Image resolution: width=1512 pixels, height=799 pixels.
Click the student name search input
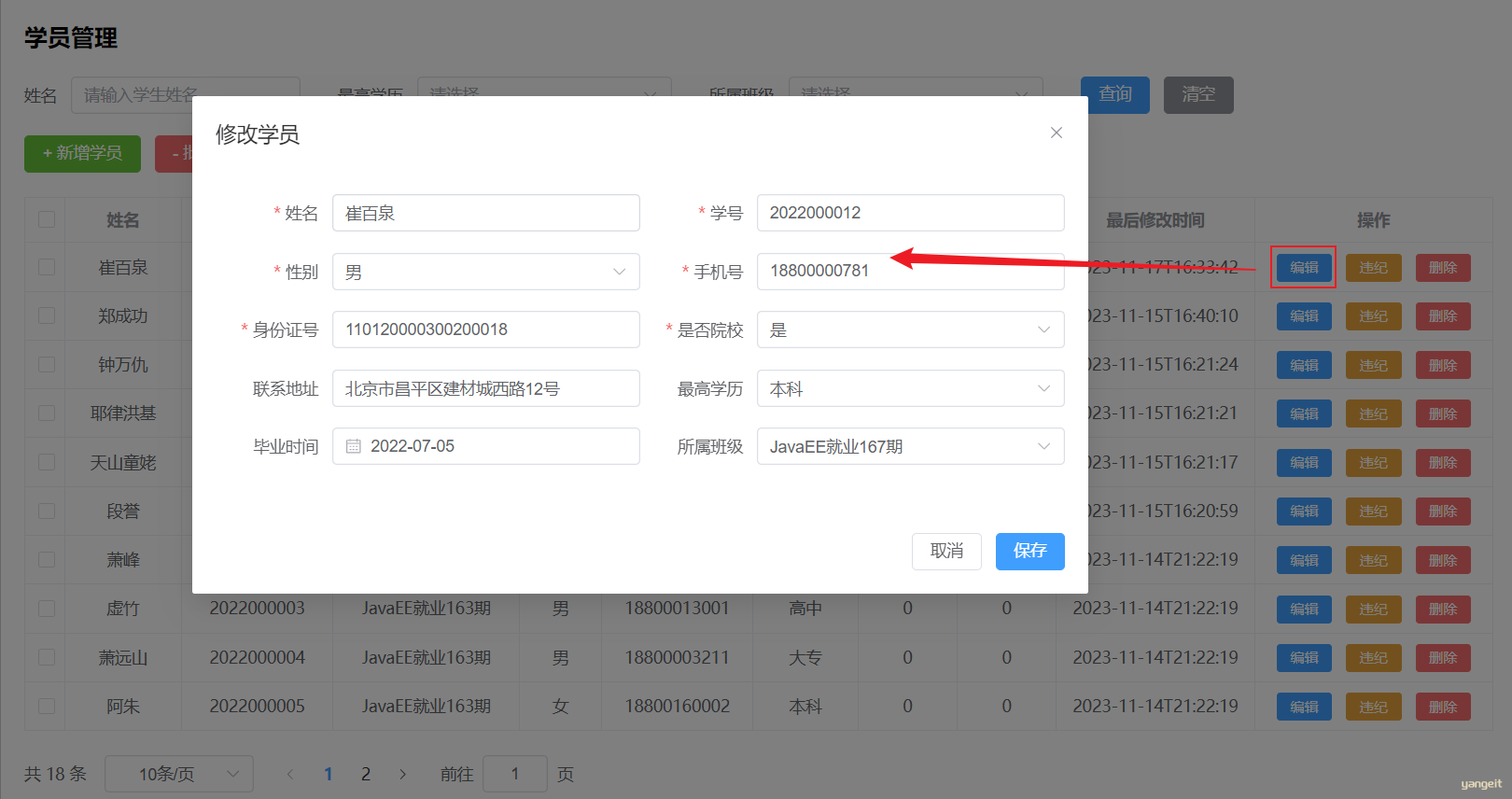186,94
